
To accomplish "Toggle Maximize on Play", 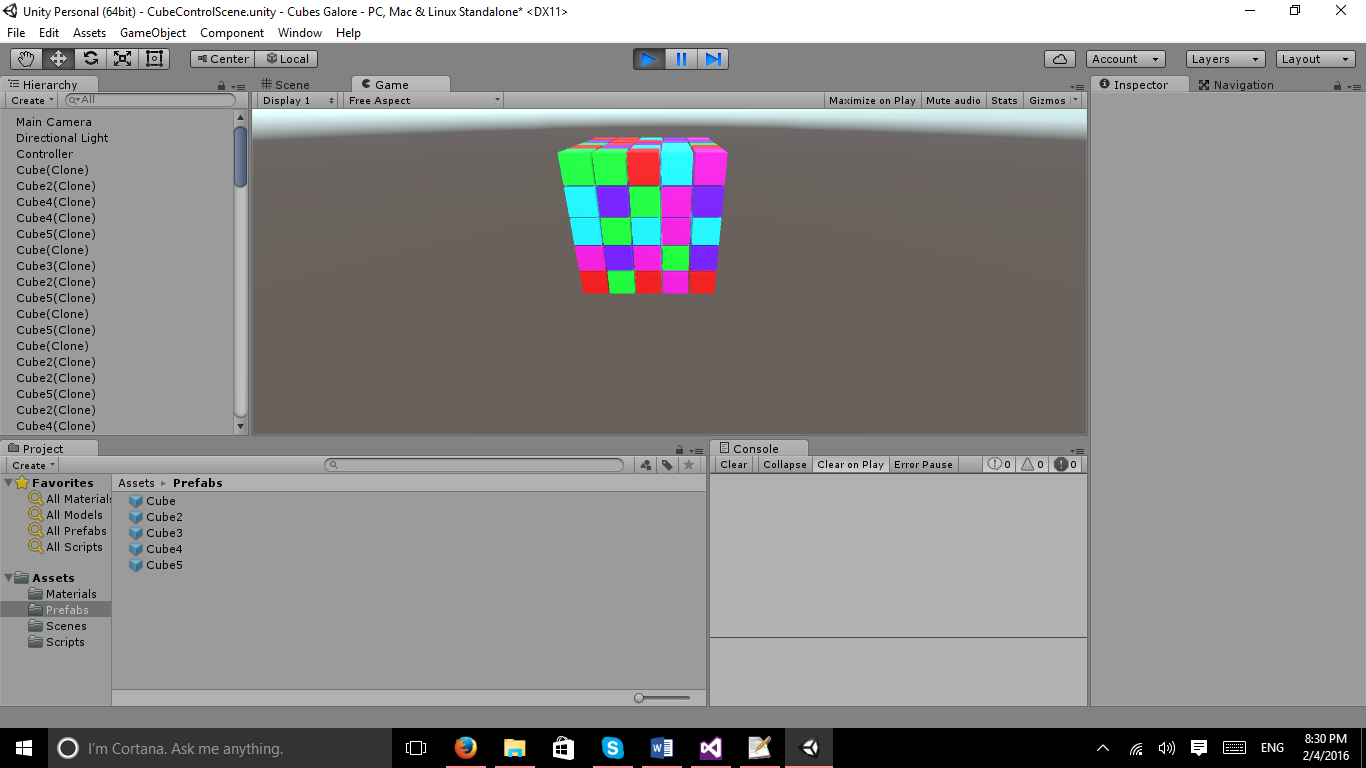I will pos(872,101).
